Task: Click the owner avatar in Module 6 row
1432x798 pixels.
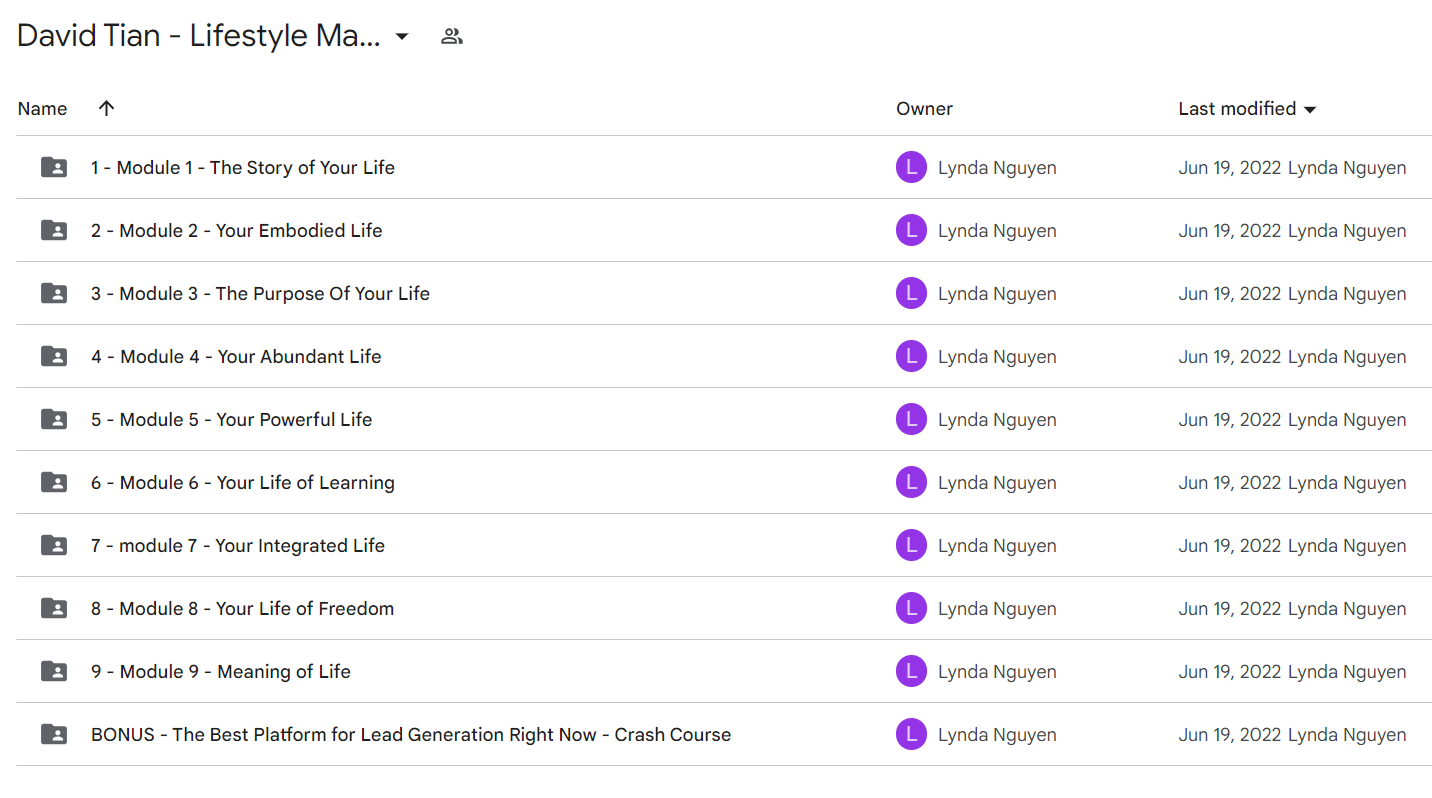Action: click(911, 482)
